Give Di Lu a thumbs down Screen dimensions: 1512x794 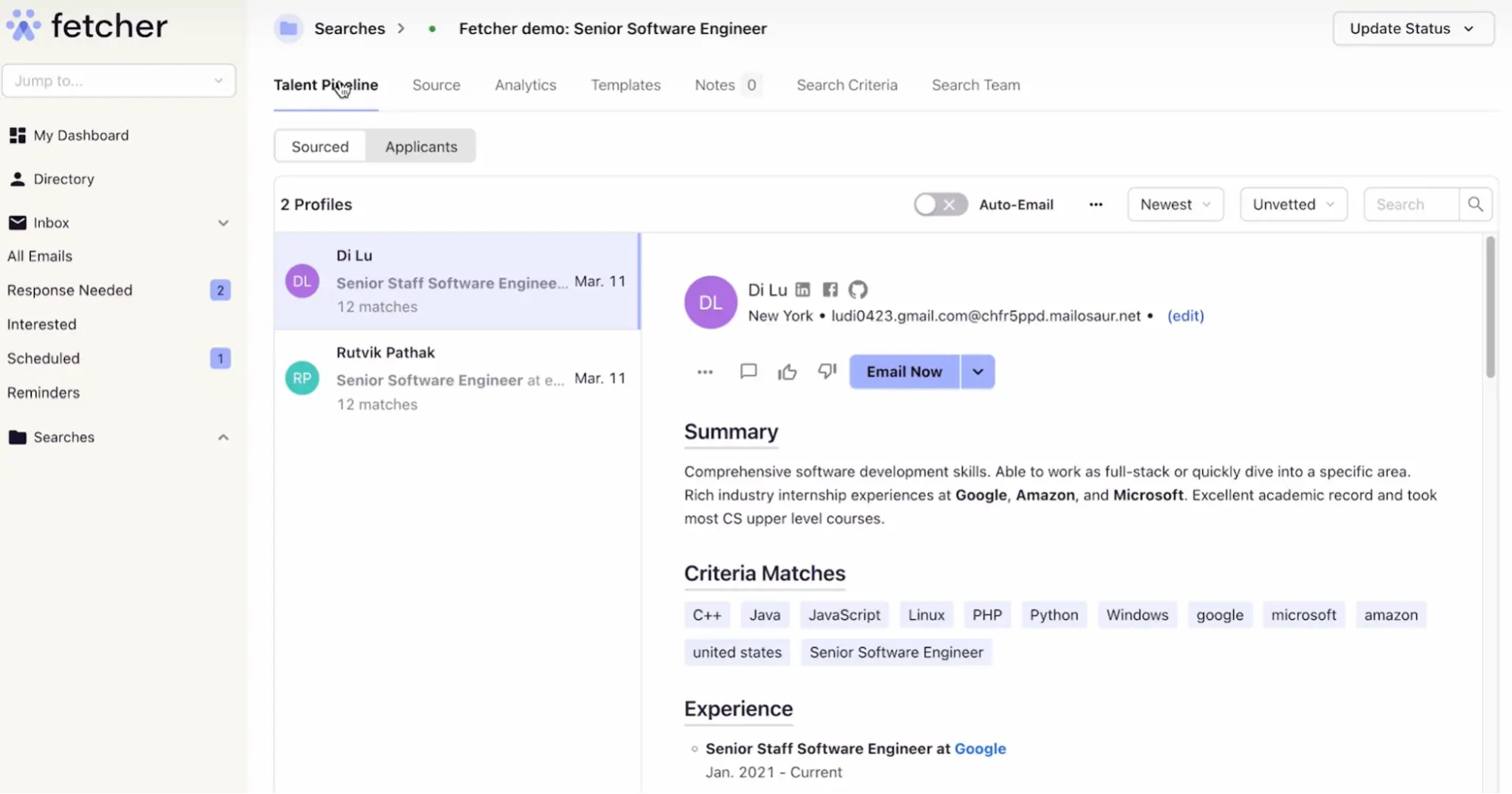(x=827, y=371)
